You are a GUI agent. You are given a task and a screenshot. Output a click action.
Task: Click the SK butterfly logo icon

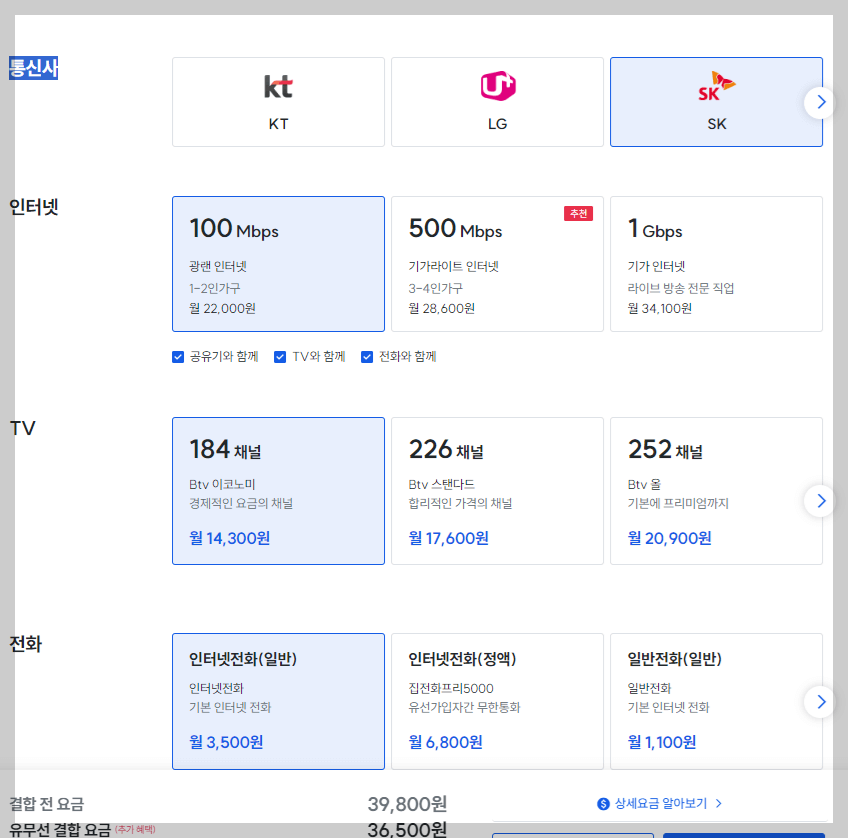(x=717, y=86)
